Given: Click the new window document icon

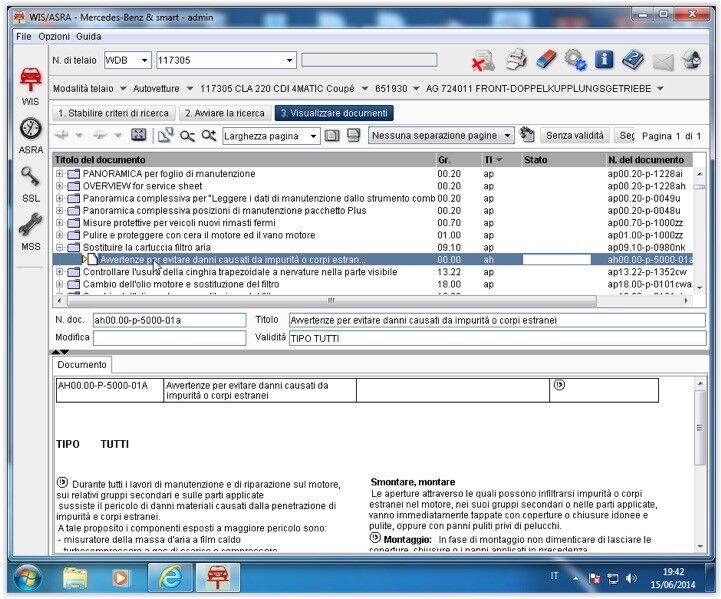Looking at the screenshot, I should click(x=165, y=135).
